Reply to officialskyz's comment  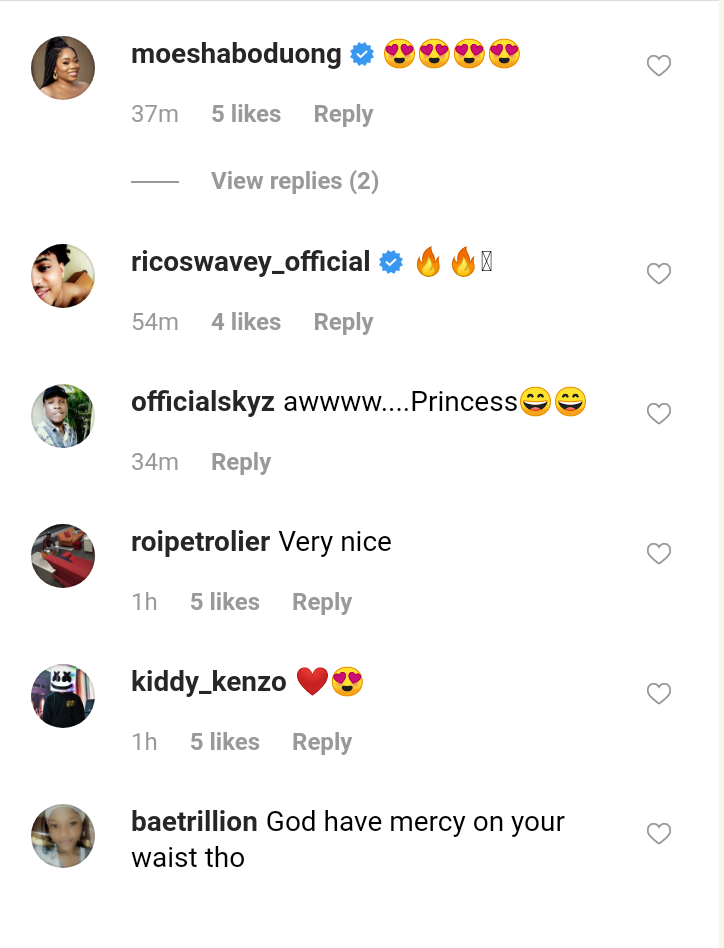tap(241, 462)
